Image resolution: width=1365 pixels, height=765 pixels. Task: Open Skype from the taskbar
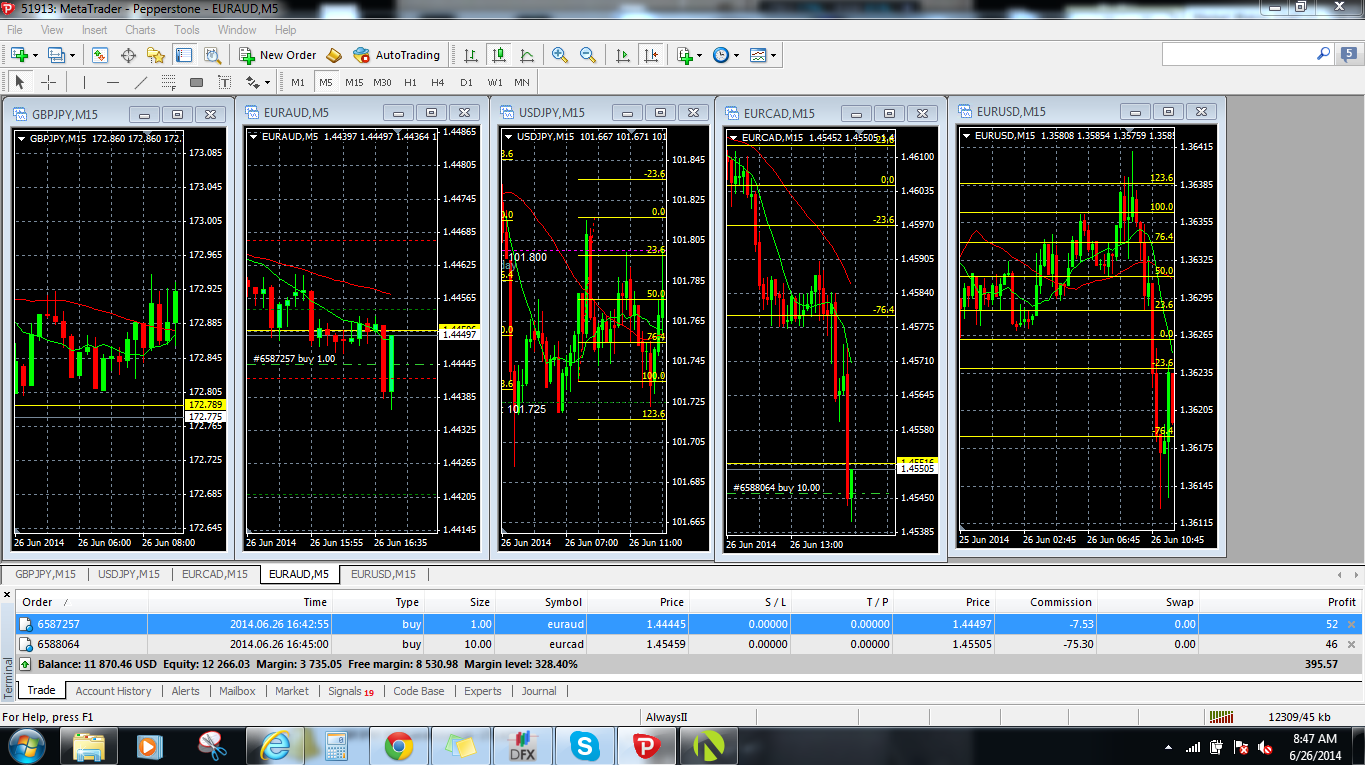click(x=585, y=746)
